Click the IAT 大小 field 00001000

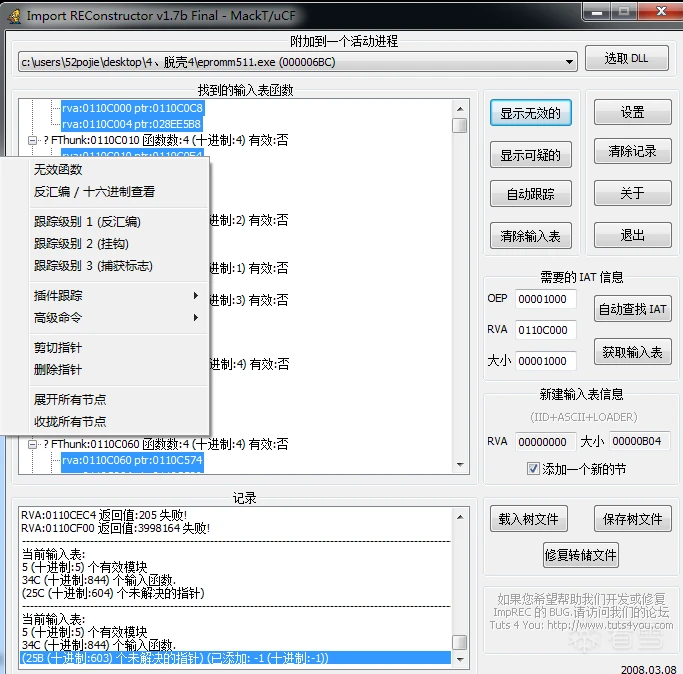point(546,361)
